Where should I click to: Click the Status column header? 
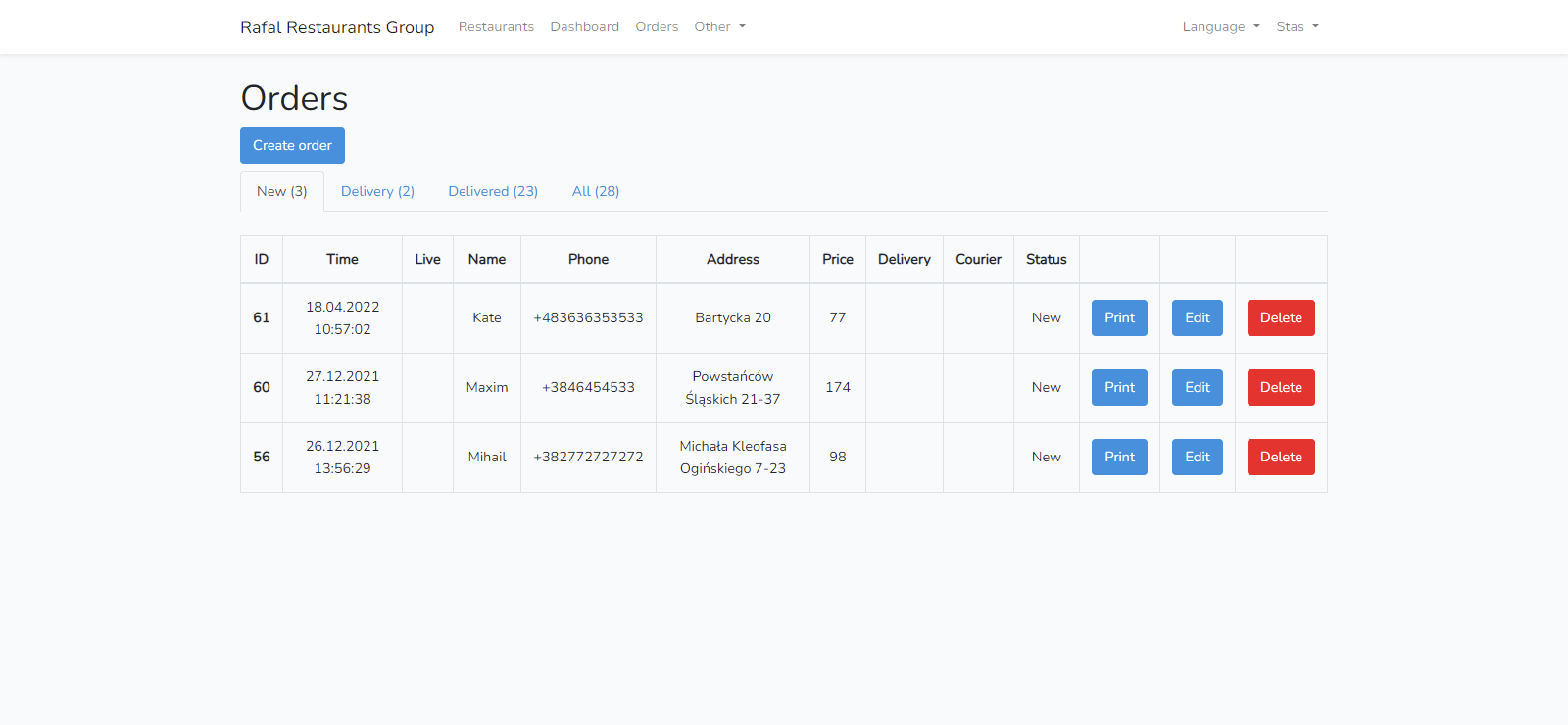coord(1047,259)
